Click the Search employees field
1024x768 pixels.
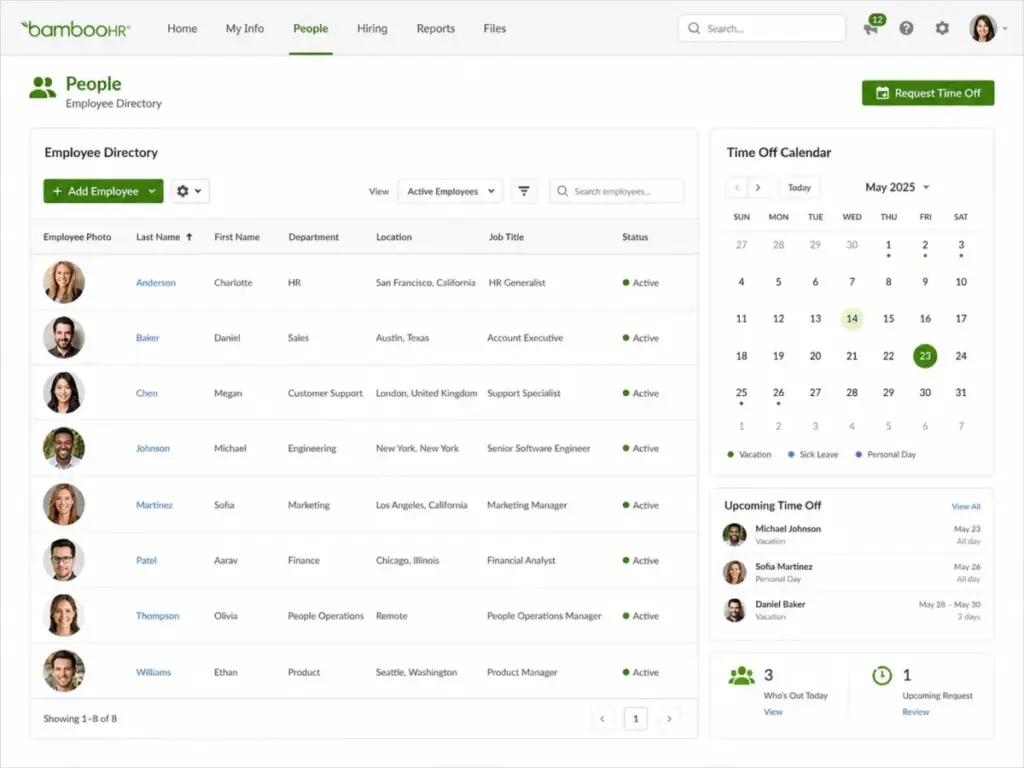pos(617,191)
